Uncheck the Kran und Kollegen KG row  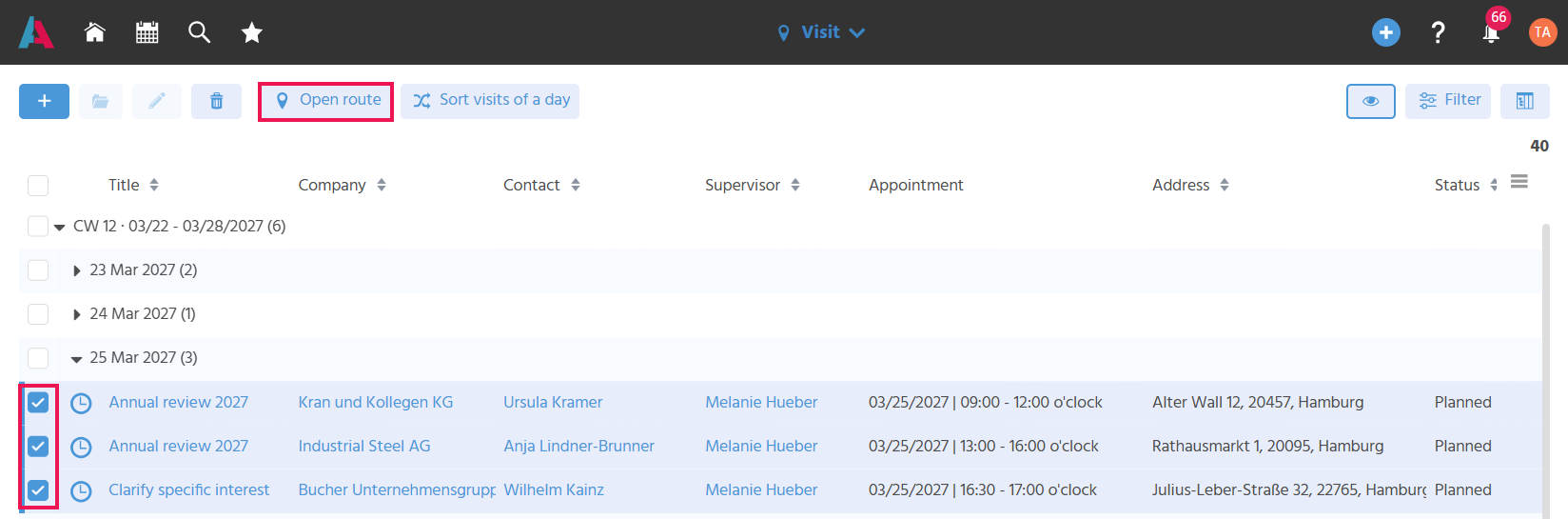[x=38, y=402]
